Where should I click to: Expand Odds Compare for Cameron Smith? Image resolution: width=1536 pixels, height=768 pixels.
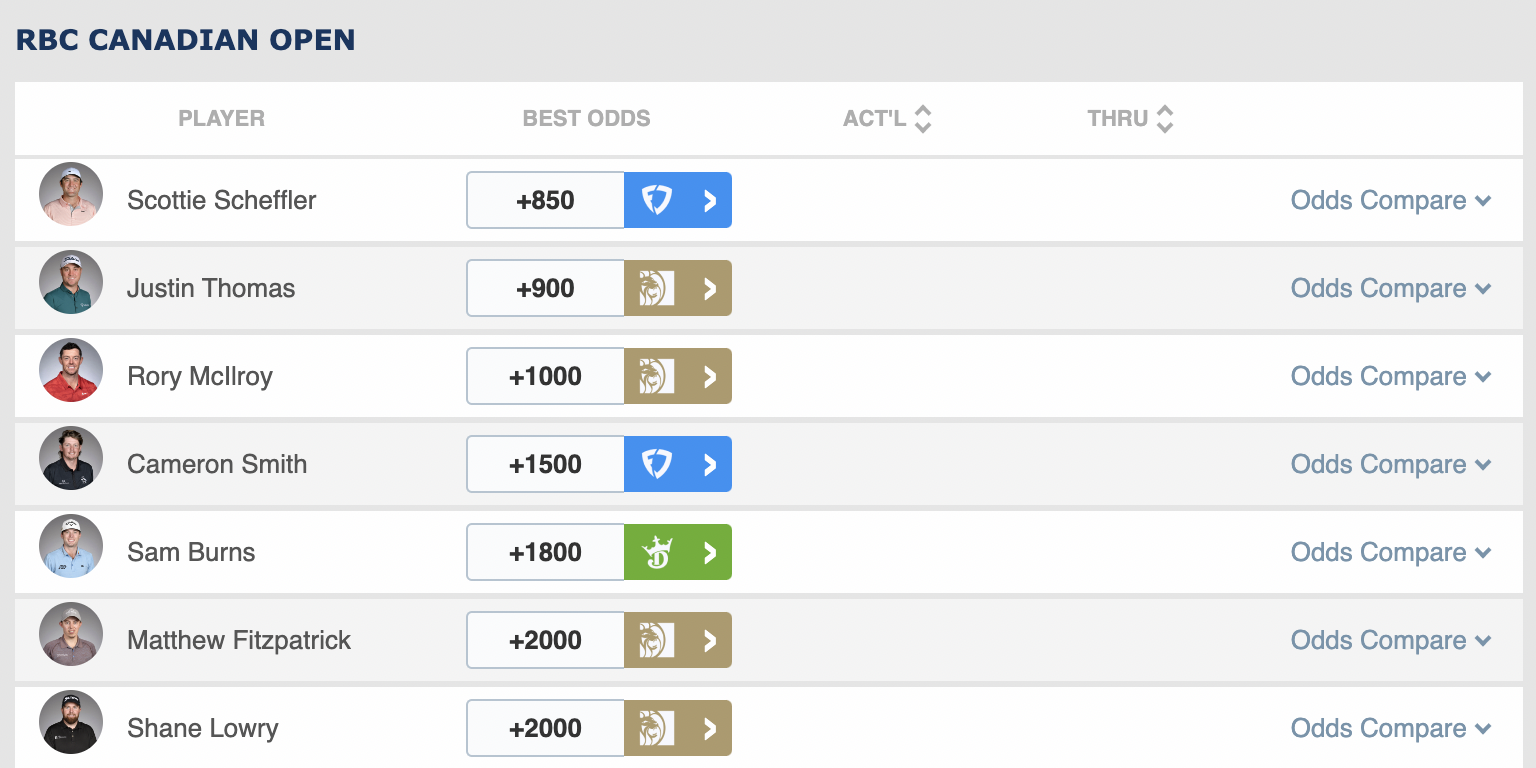point(1391,464)
